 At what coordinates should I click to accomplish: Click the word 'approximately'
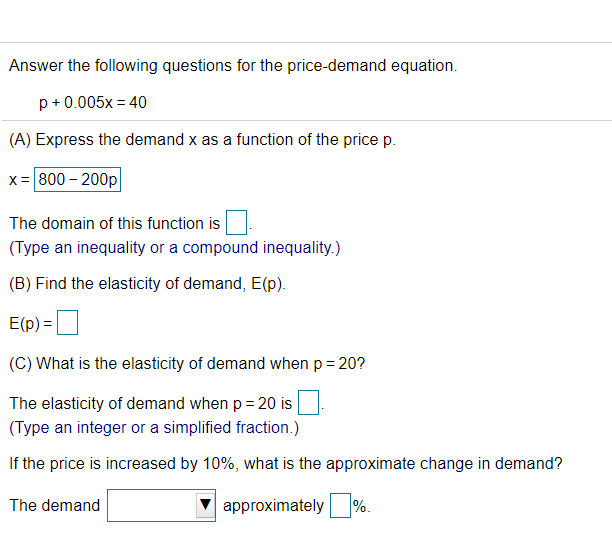273,506
